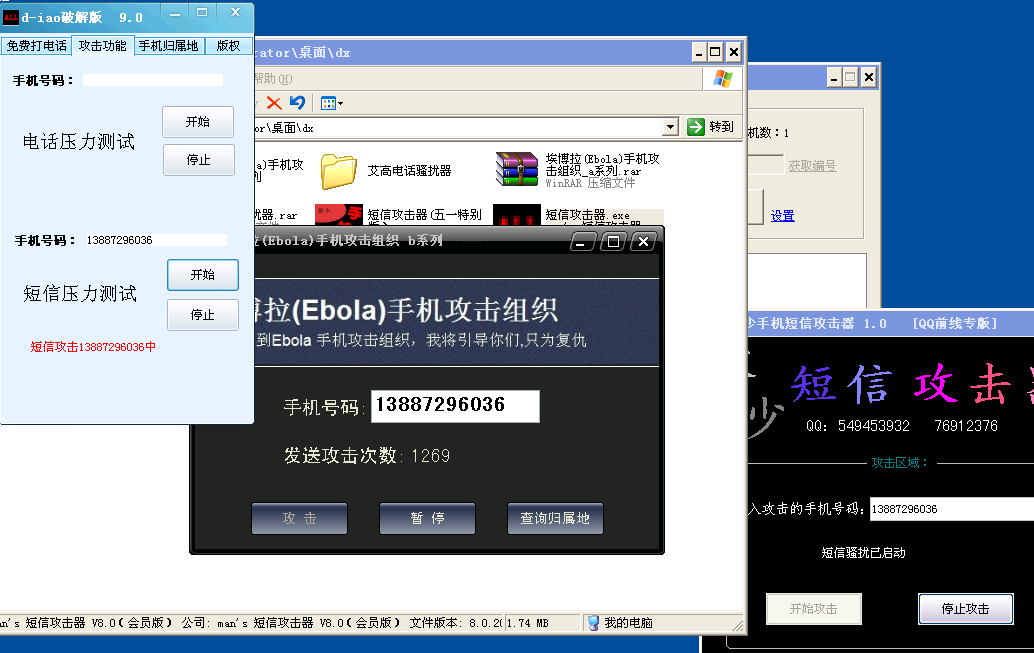This screenshot has width=1034, height=653.
Task: Switch to the 免费打电话 tab
Action: (x=37, y=46)
